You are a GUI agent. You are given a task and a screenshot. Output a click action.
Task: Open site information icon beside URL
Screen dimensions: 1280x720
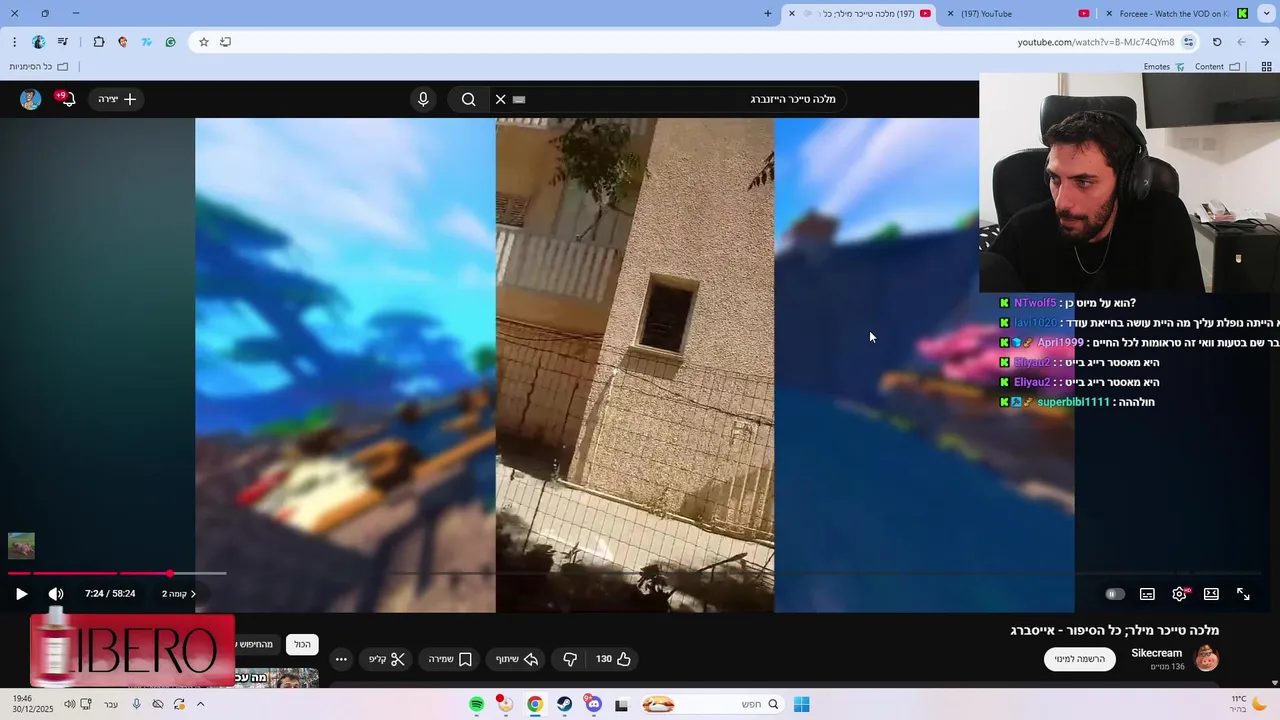tap(1188, 42)
